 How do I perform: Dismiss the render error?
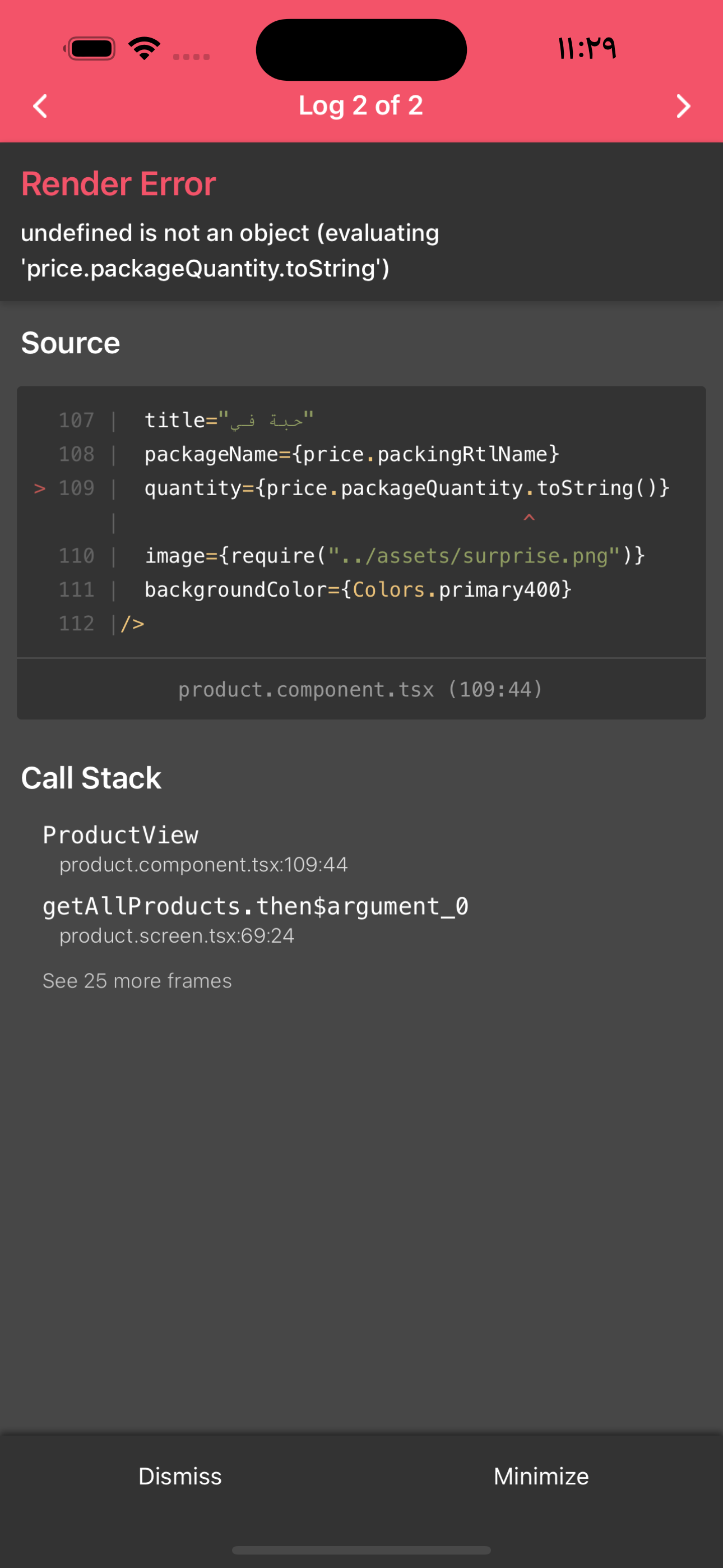pyautogui.click(x=180, y=1476)
